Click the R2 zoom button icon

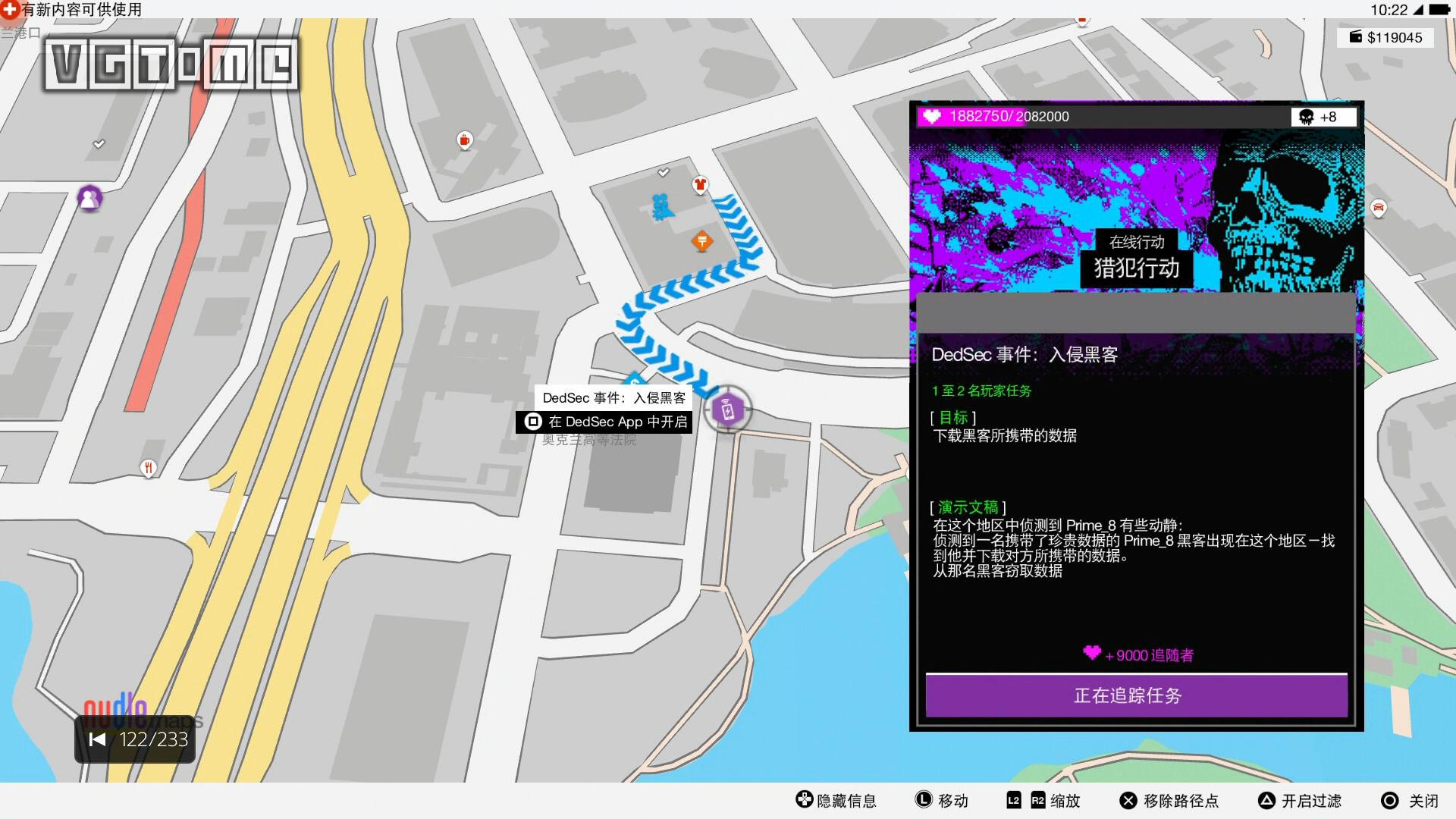point(1038,800)
